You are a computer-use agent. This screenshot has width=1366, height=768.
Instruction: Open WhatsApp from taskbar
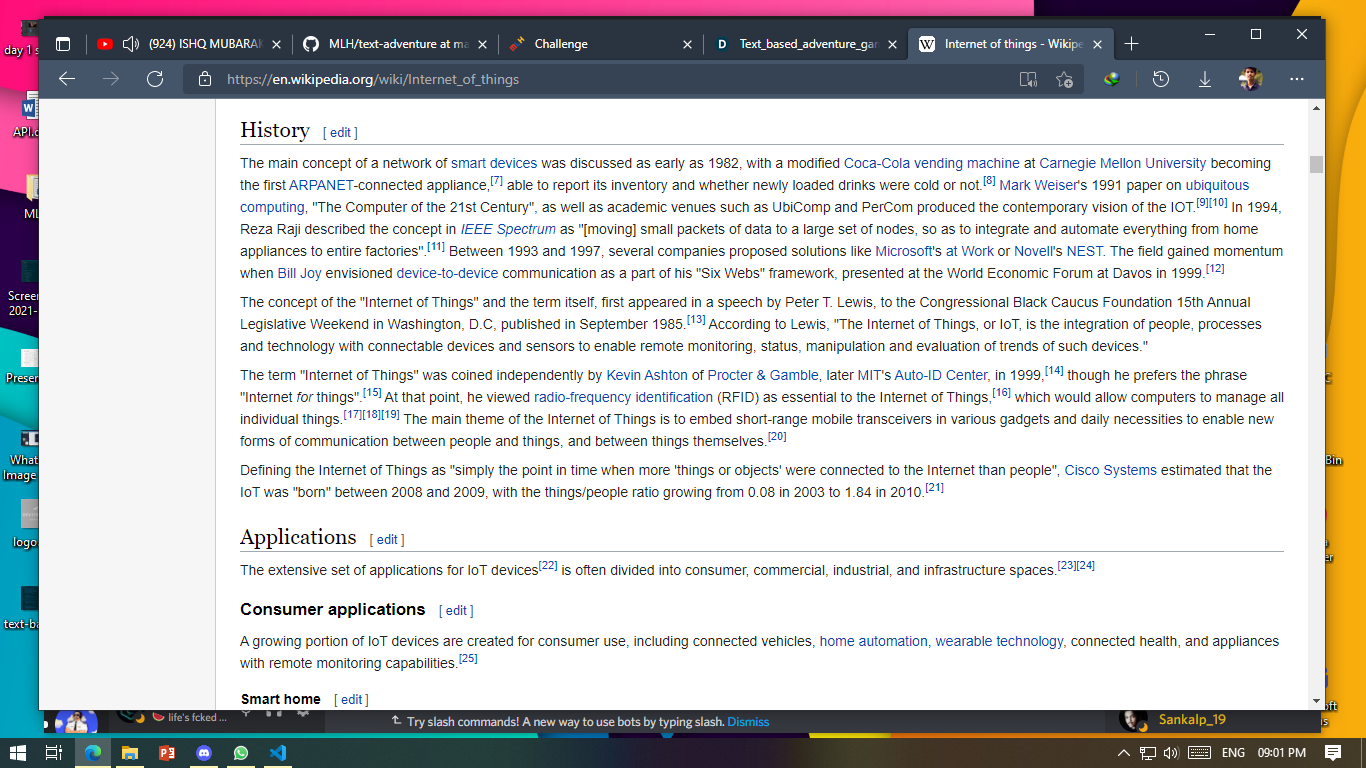click(241, 752)
